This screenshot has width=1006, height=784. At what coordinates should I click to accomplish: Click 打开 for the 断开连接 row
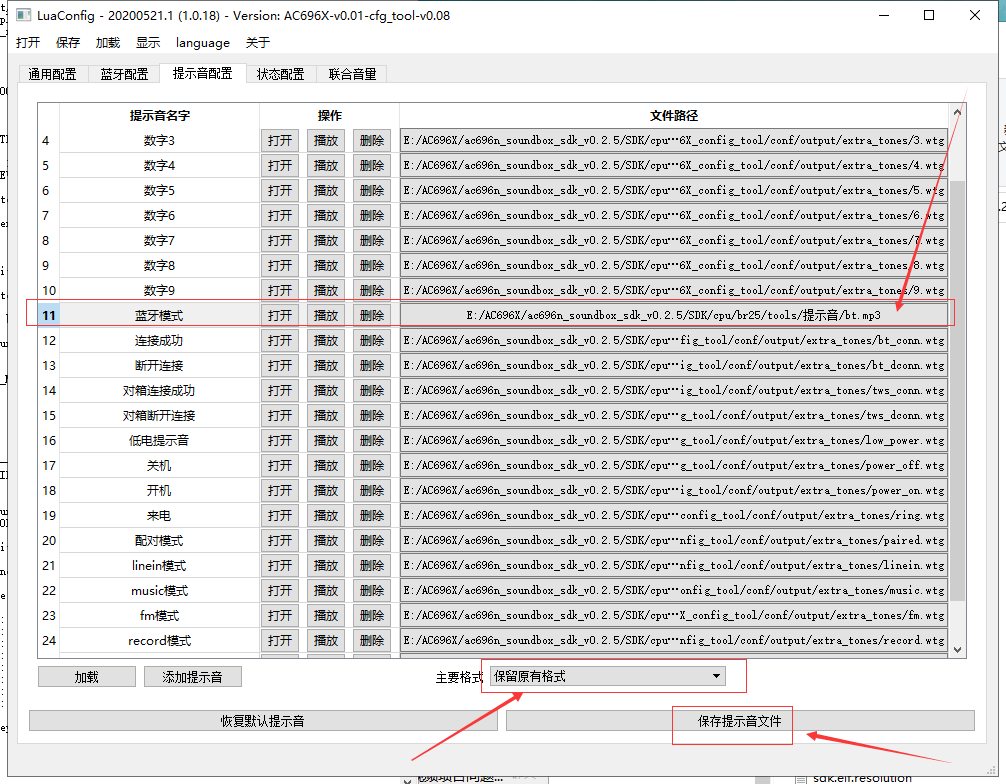point(280,365)
